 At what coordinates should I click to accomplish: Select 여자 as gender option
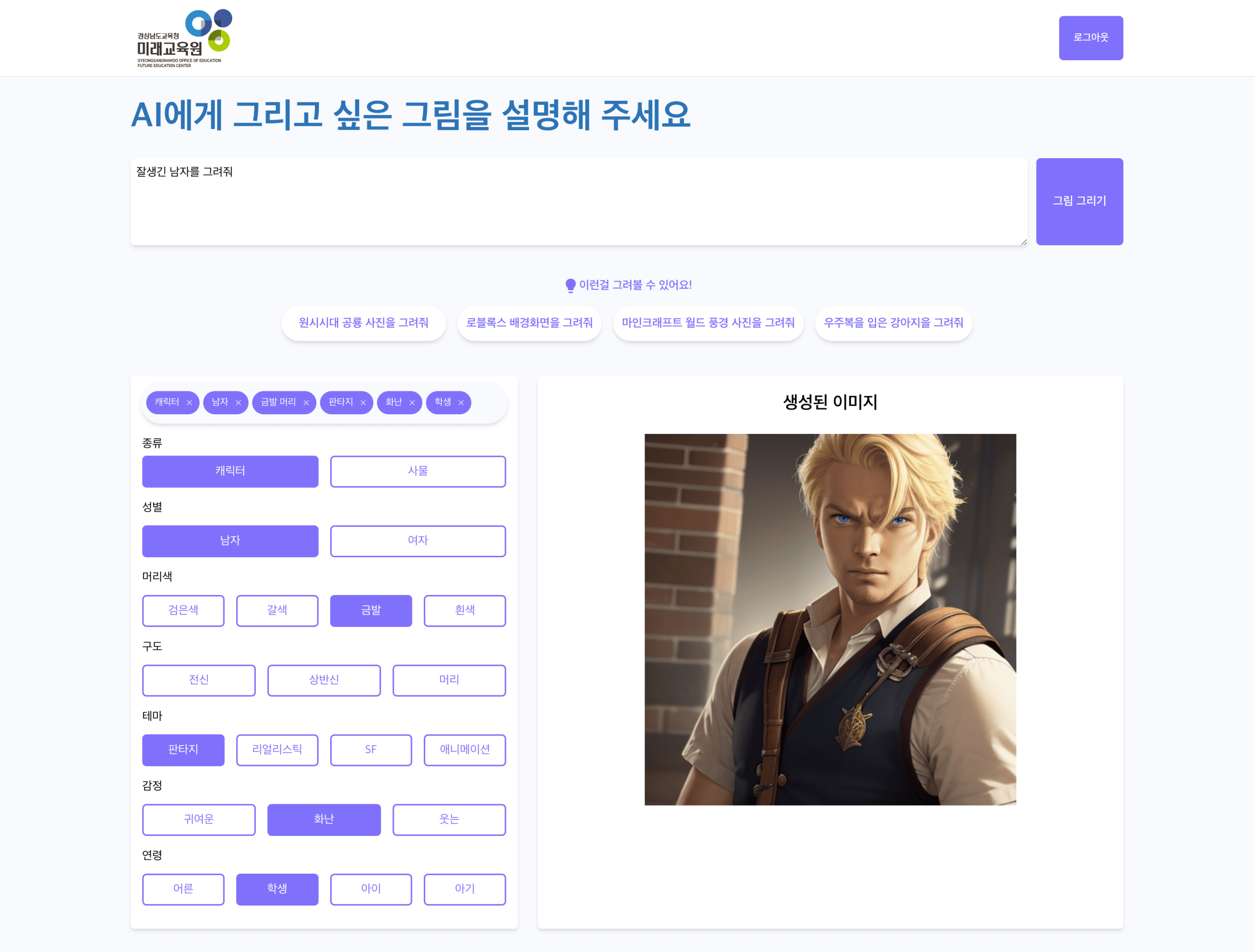418,541
